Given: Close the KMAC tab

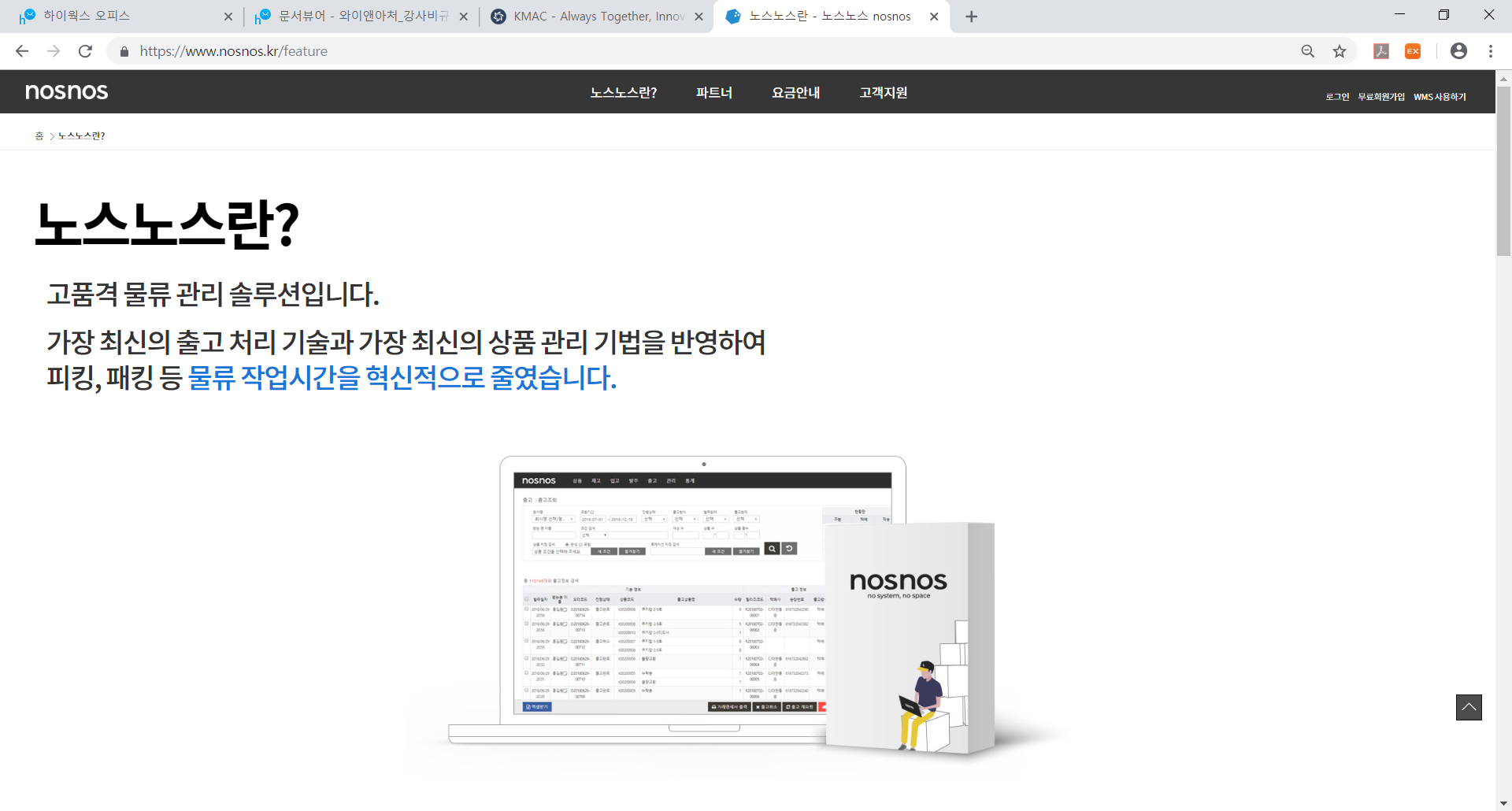Looking at the screenshot, I should click(699, 17).
